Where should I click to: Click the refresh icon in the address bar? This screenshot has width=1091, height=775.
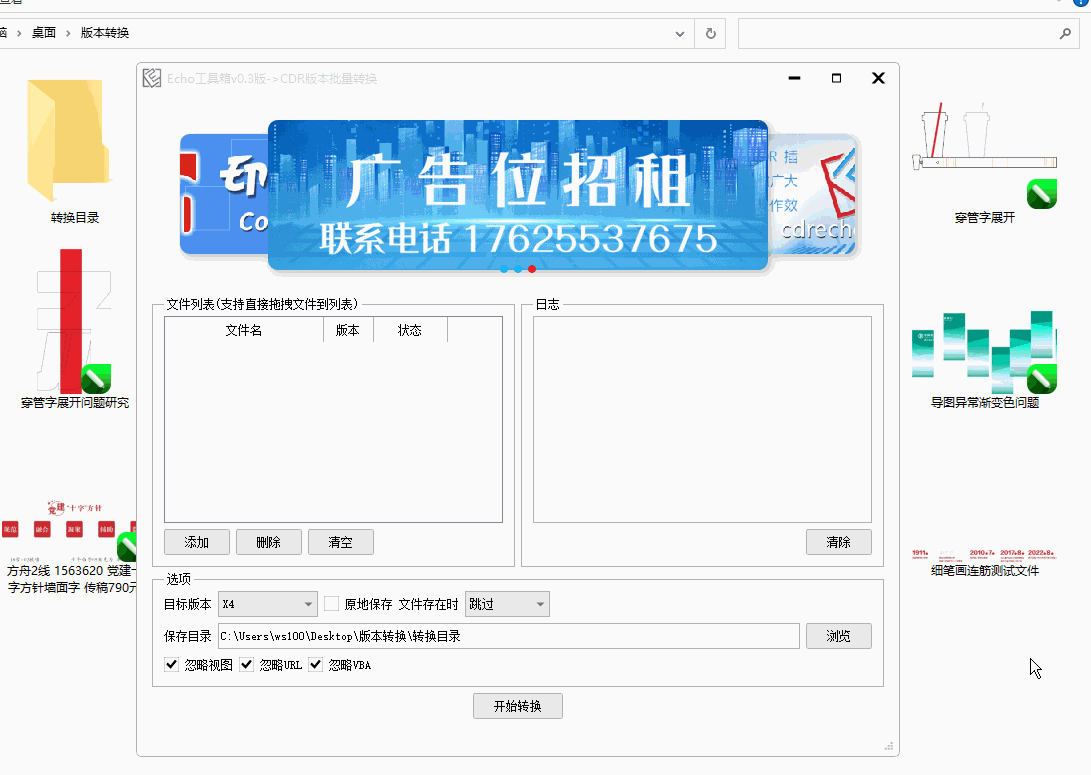(709, 33)
